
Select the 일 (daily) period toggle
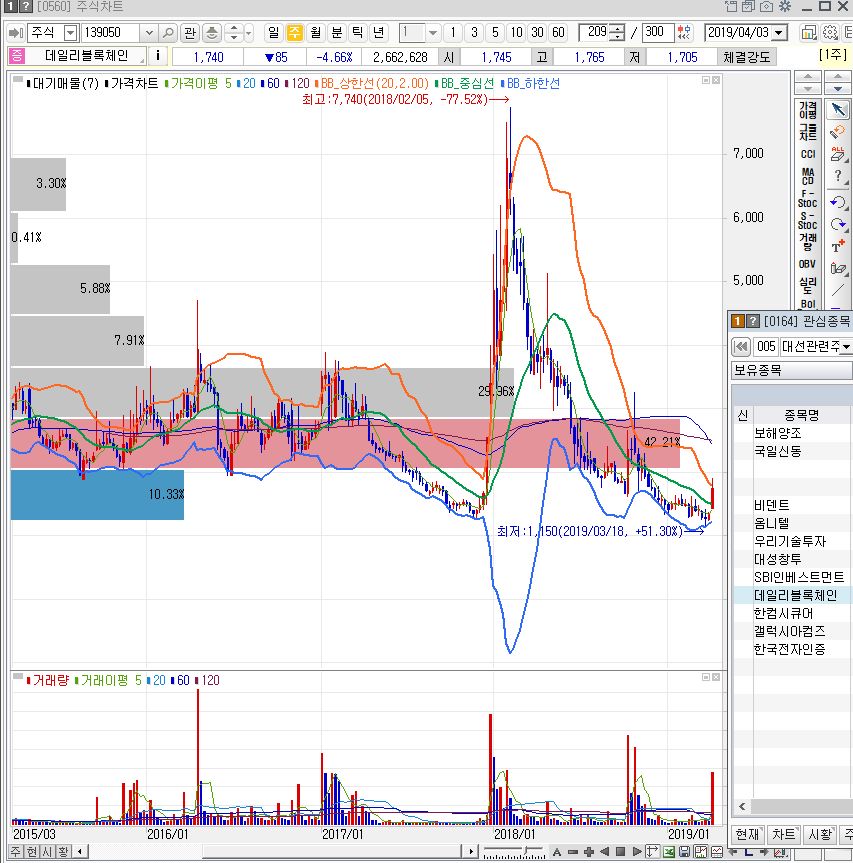tap(274, 32)
